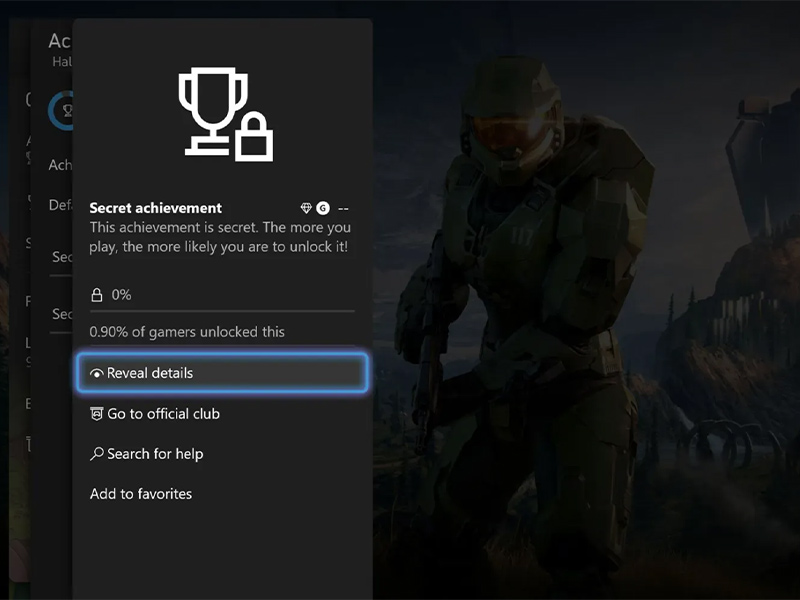Click the magnifier icon beside Search for help
Viewport: 800px width, 600px height.
(96, 454)
